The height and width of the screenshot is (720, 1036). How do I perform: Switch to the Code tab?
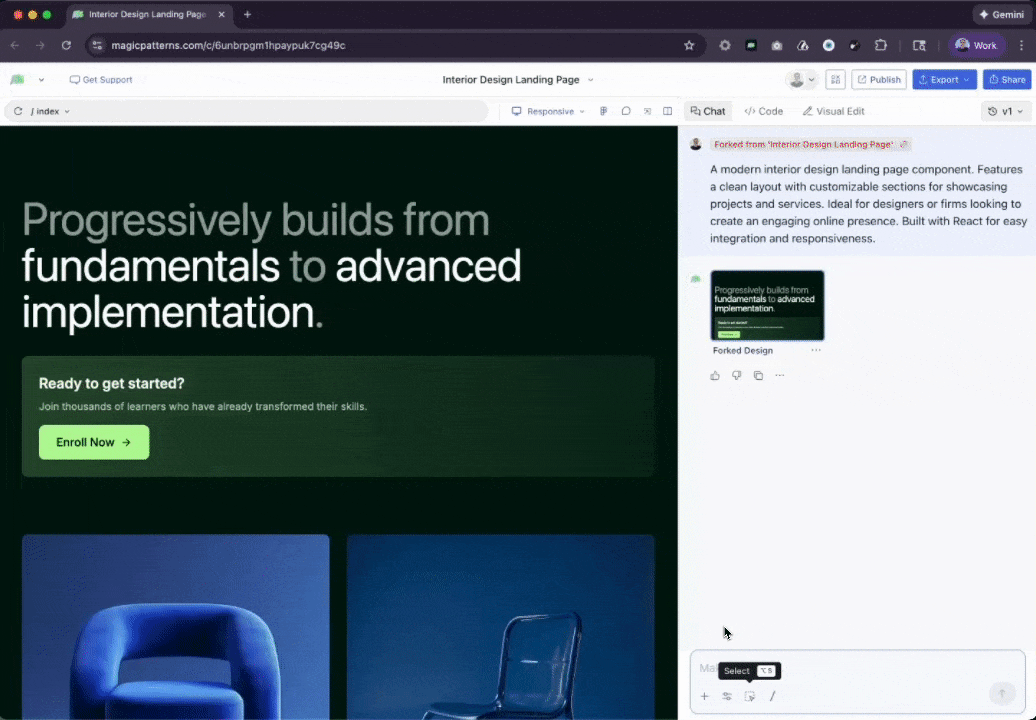tap(763, 111)
